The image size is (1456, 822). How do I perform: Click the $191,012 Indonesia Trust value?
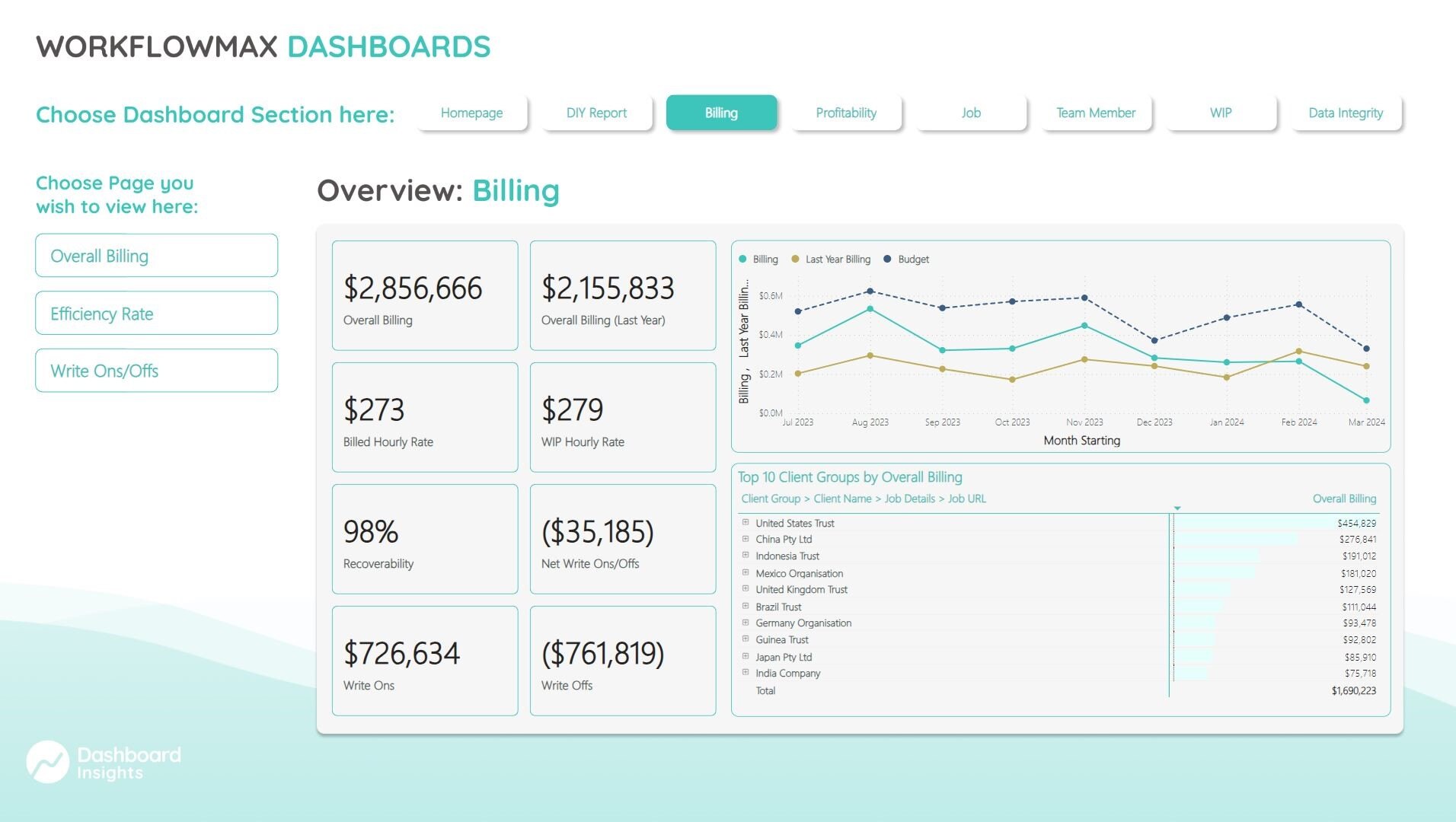1359,556
